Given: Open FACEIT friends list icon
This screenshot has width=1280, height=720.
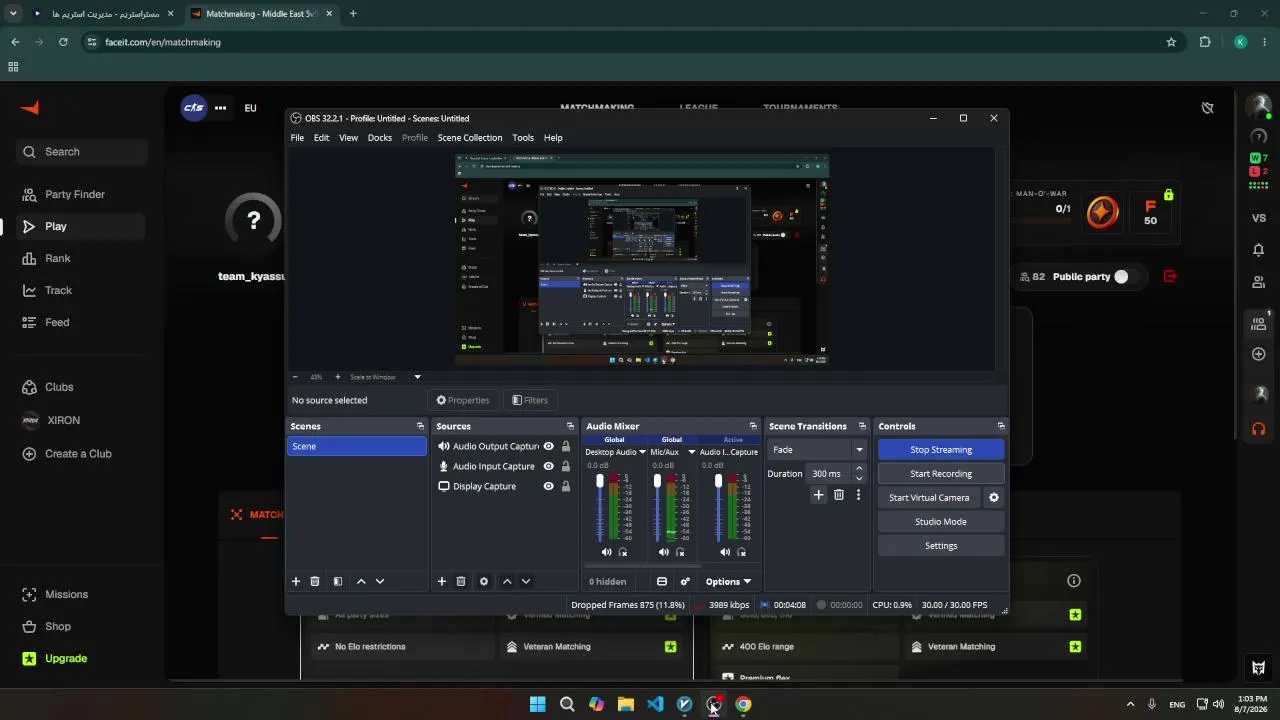Looking at the screenshot, I should click(x=1259, y=283).
